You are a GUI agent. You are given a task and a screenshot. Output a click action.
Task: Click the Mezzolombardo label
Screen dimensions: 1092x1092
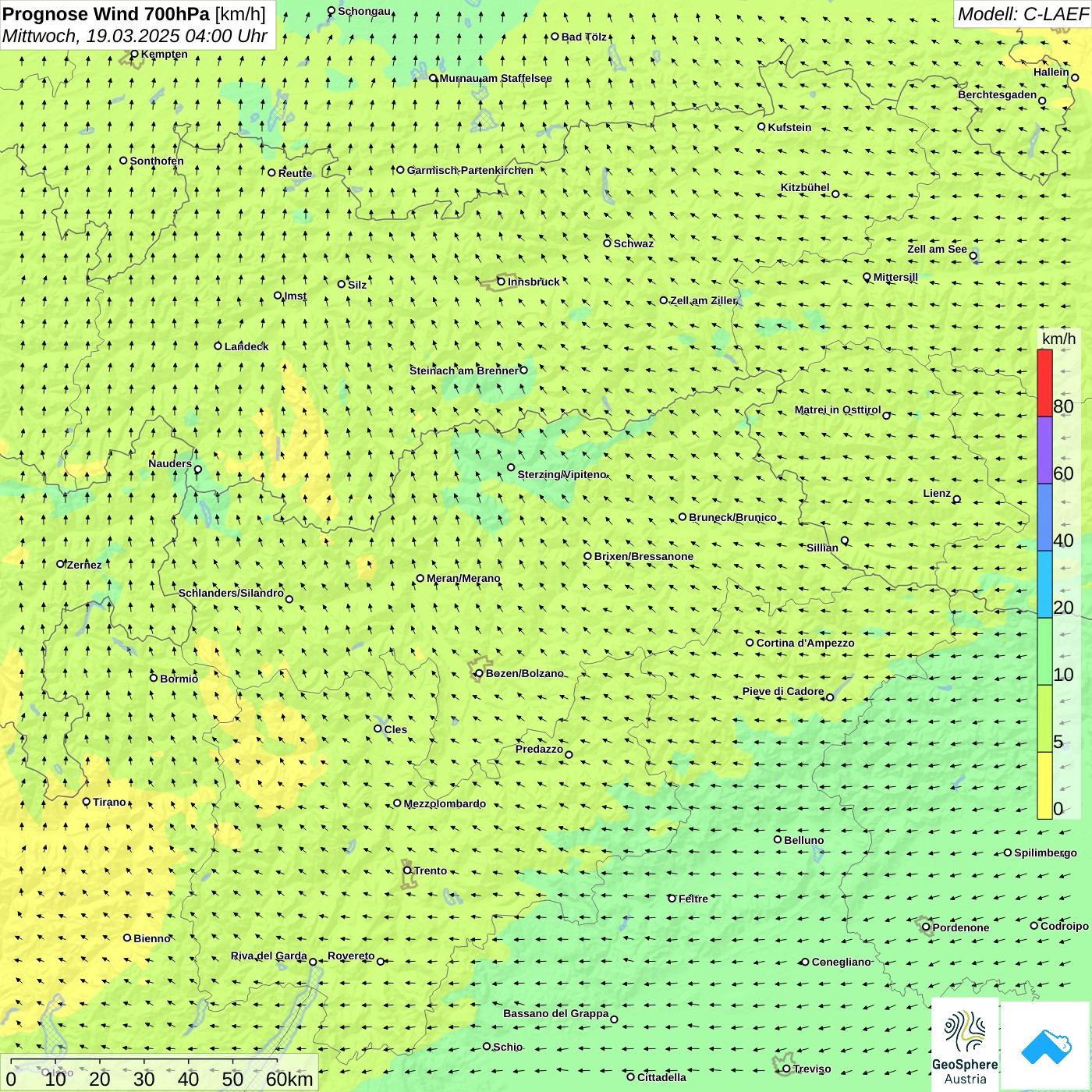pos(445,803)
